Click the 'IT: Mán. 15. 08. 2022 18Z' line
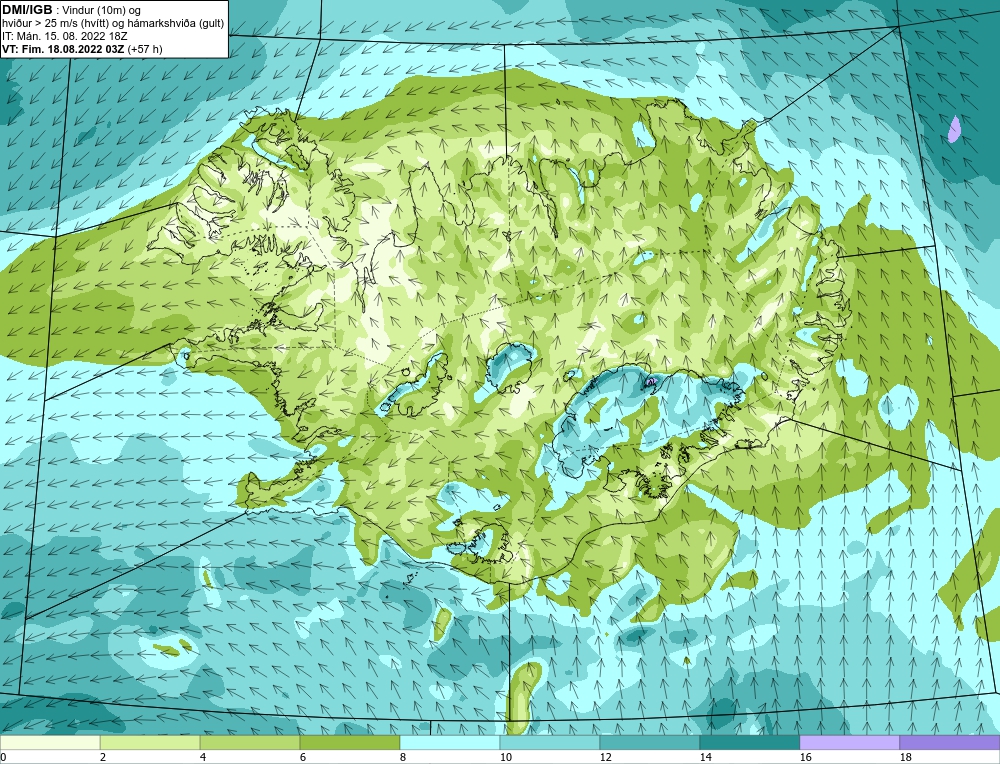This screenshot has width=1000, height=764. point(65,36)
